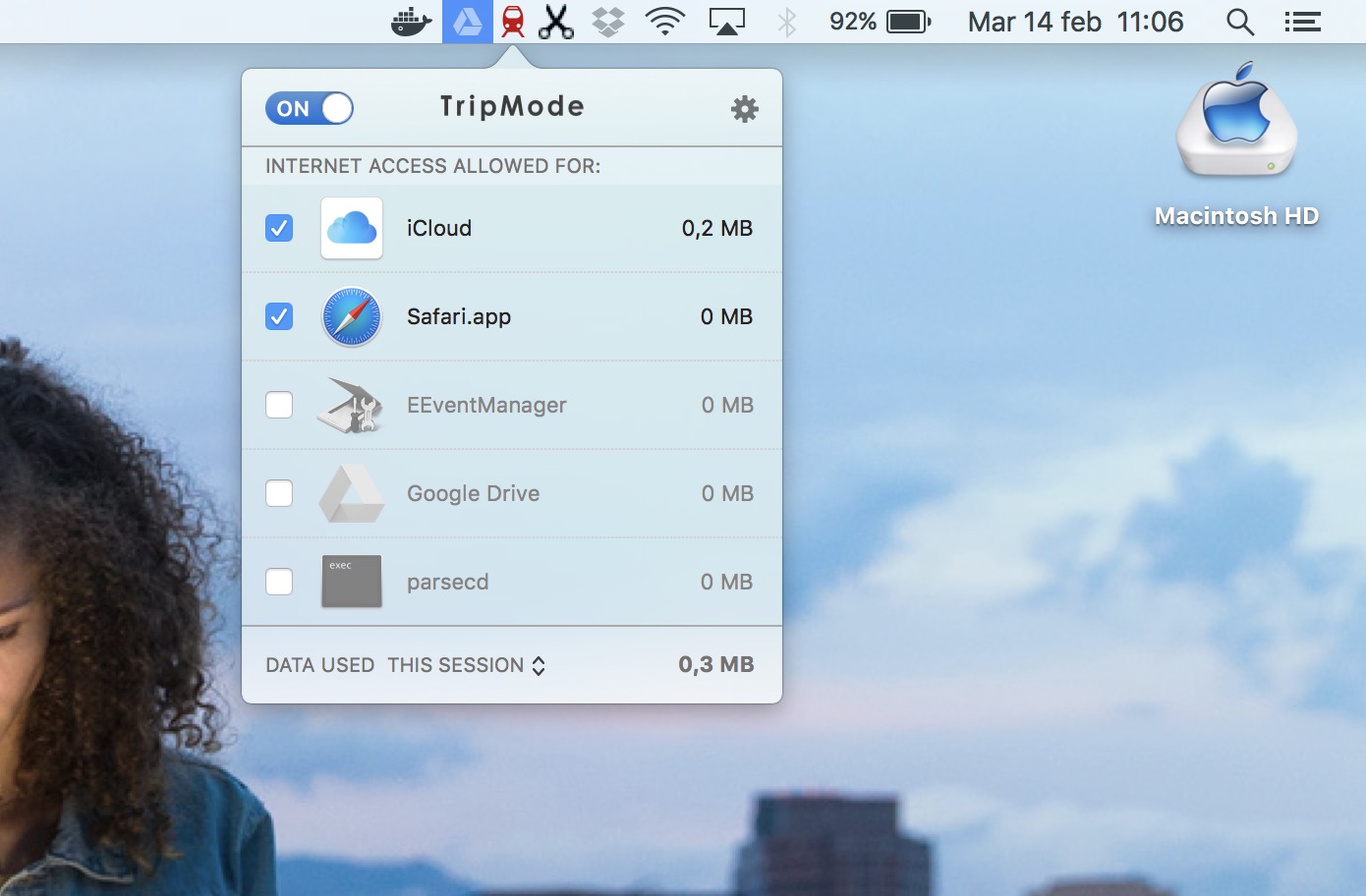Image resolution: width=1366 pixels, height=896 pixels.
Task: Open the Notification Center list icon
Action: (x=1302, y=22)
